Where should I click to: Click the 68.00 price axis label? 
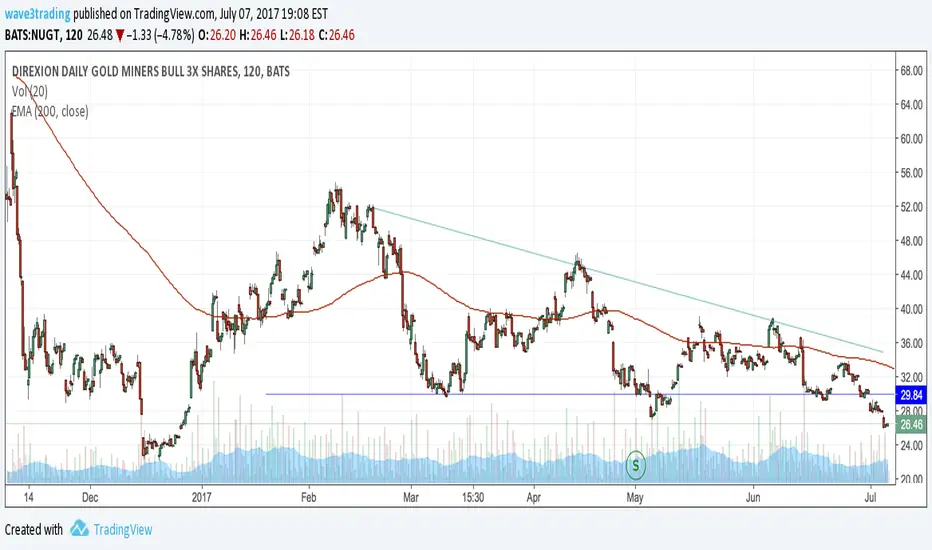coord(911,71)
